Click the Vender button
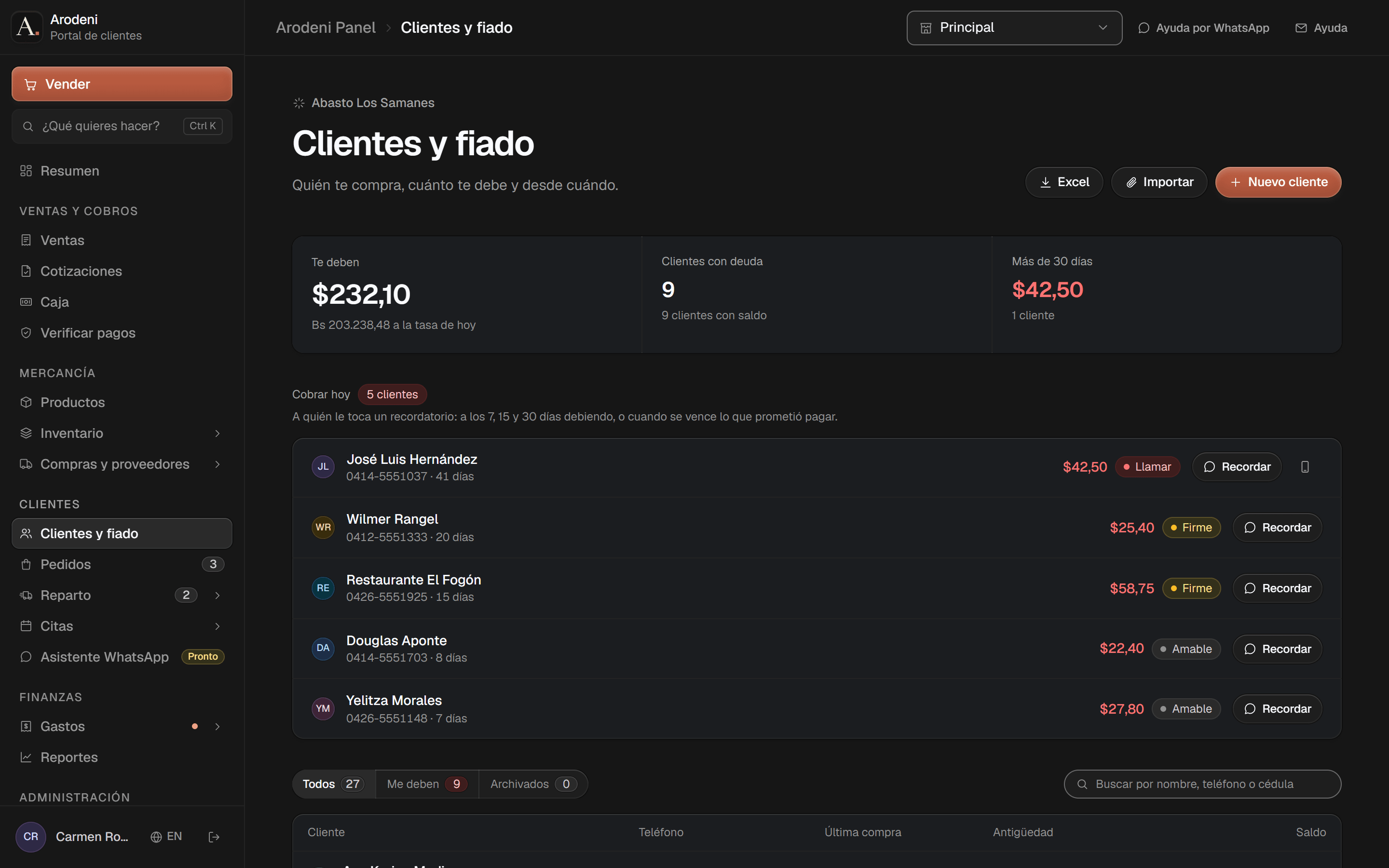Viewport: 1389px width, 868px height. coord(122,84)
